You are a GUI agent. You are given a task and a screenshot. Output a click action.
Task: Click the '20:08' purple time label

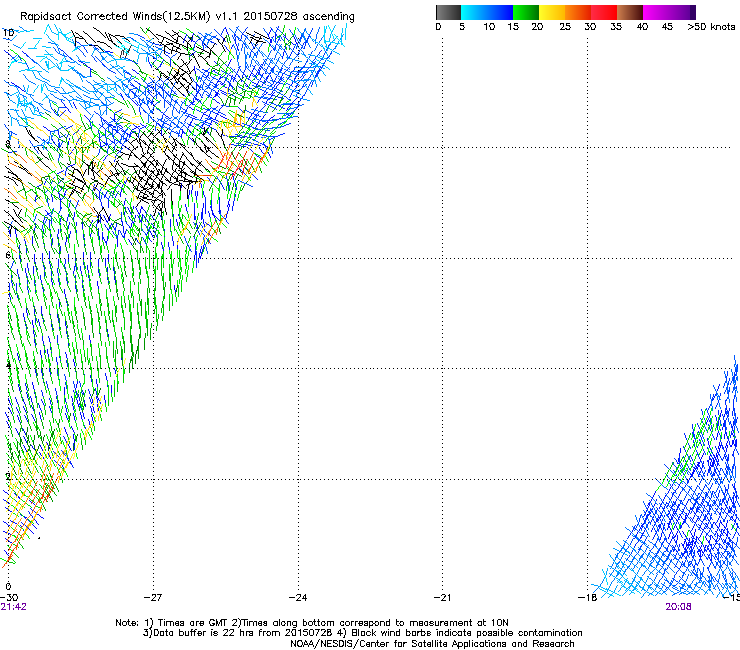[678, 607]
